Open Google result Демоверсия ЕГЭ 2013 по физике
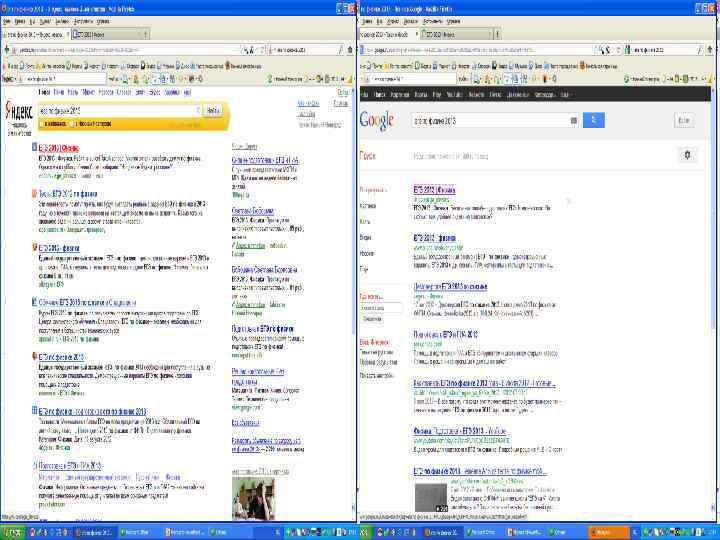The image size is (720, 540). [x=450, y=287]
